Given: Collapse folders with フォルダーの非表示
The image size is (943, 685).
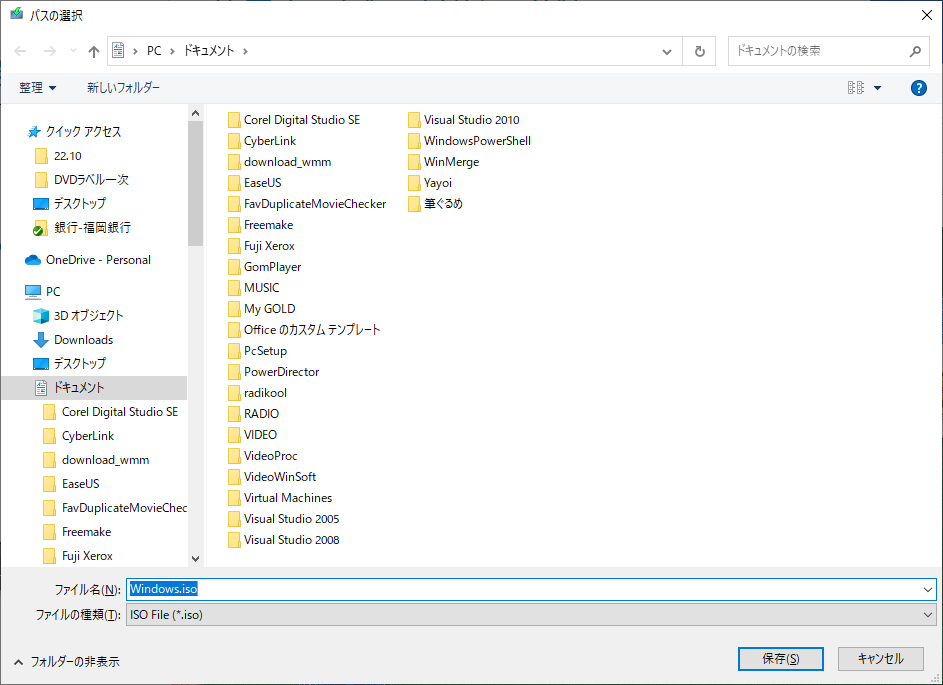Looking at the screenshot, I should point(66,662).
